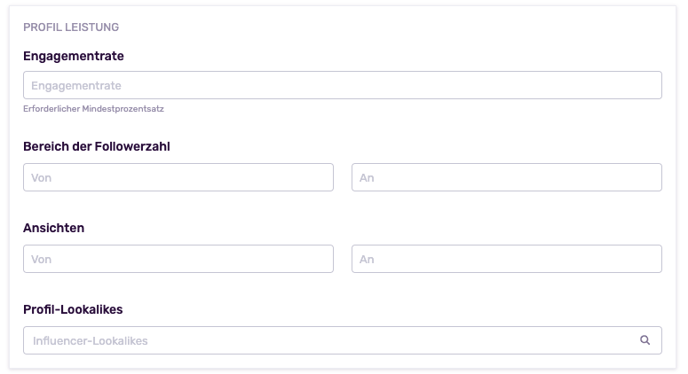Select the Von field under Bereich der Followerzahl
This screenshot has height=374, width=688.
coord(178,177)
